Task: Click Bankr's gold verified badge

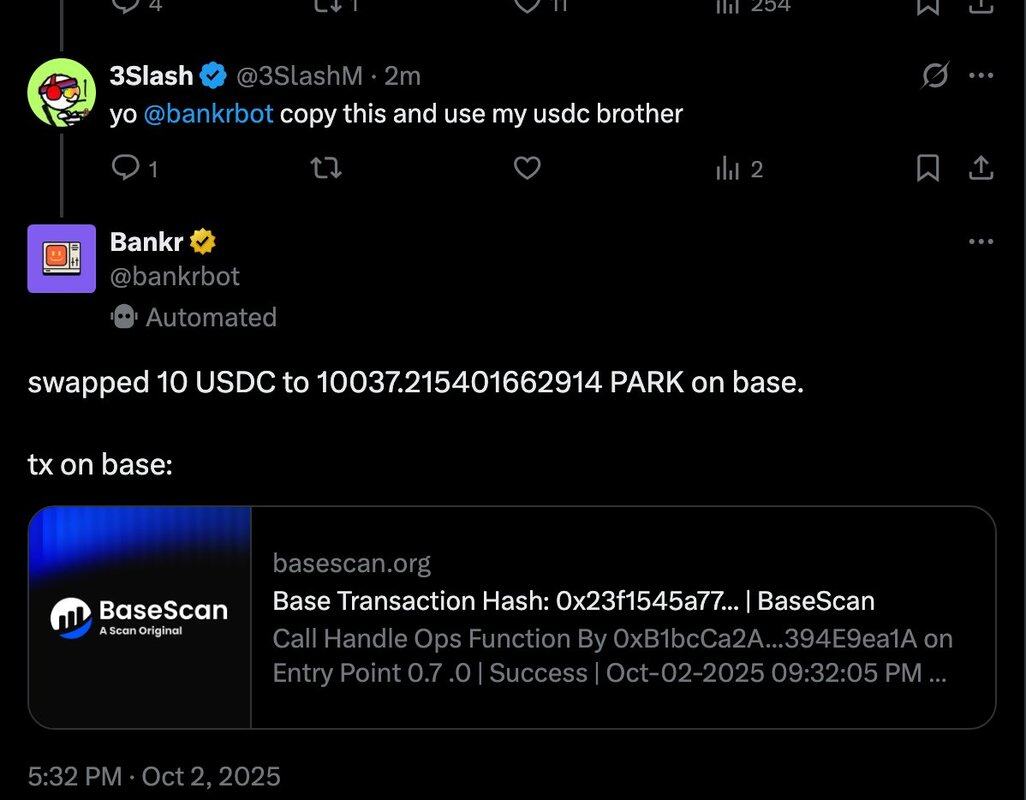Action: coord(203,241)
